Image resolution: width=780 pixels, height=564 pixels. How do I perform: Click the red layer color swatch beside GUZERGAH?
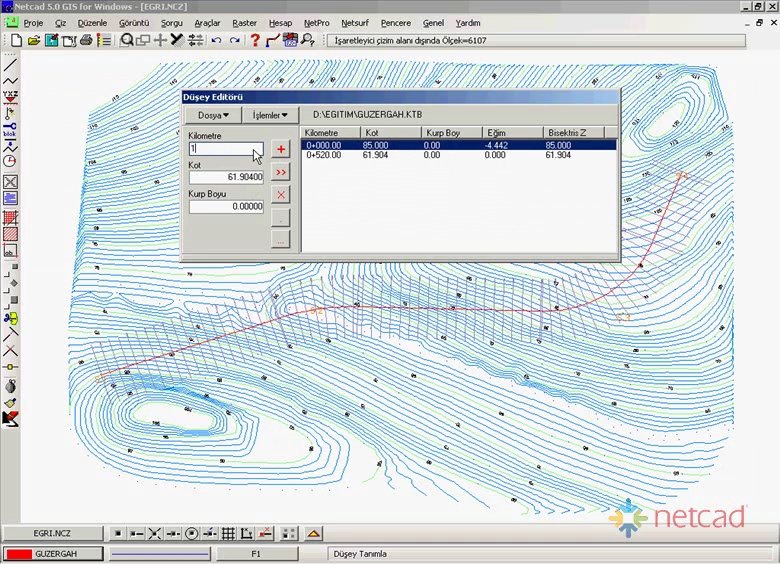(x=19, y=554)
